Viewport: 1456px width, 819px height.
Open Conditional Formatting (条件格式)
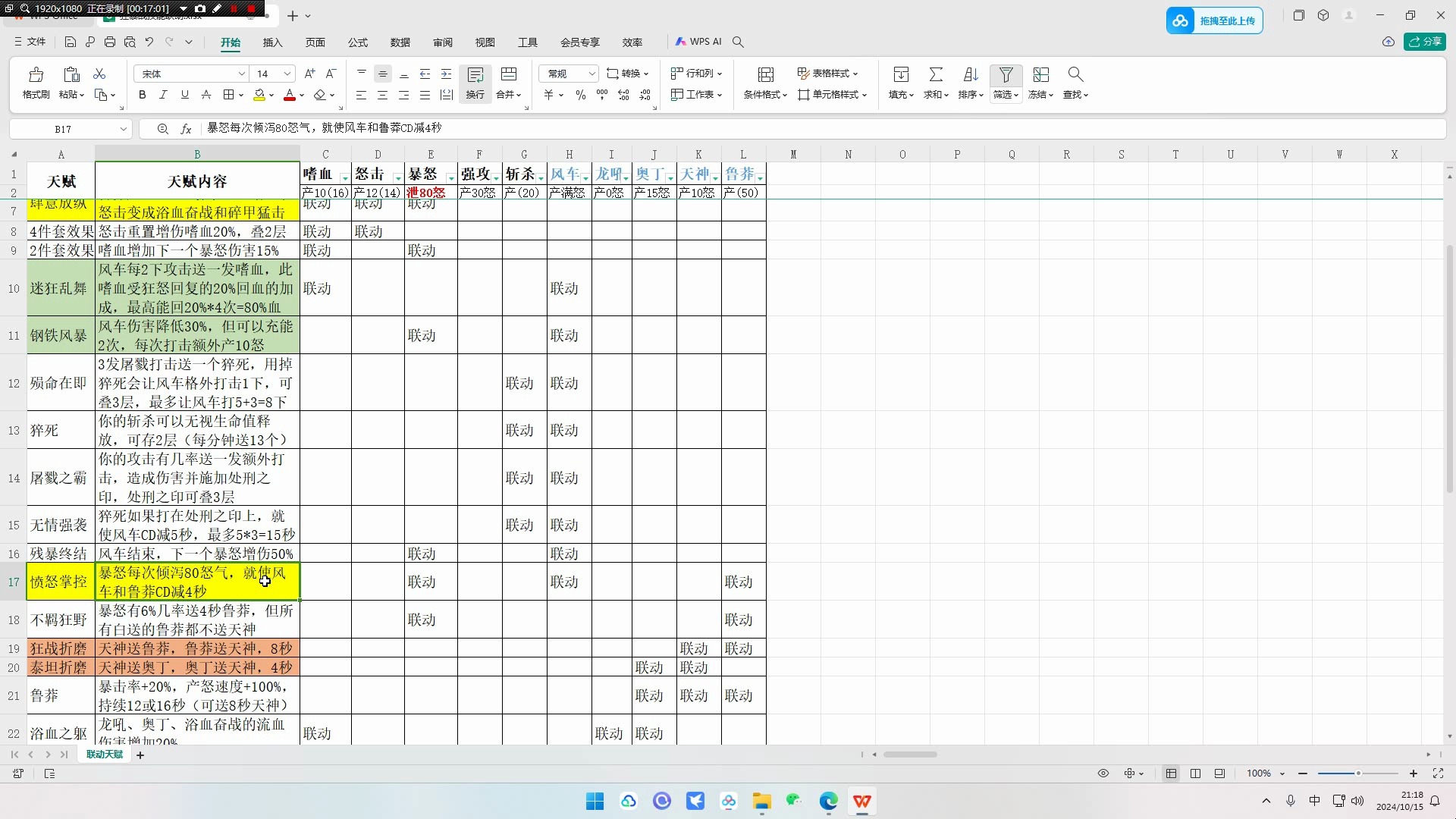[765, 83]
